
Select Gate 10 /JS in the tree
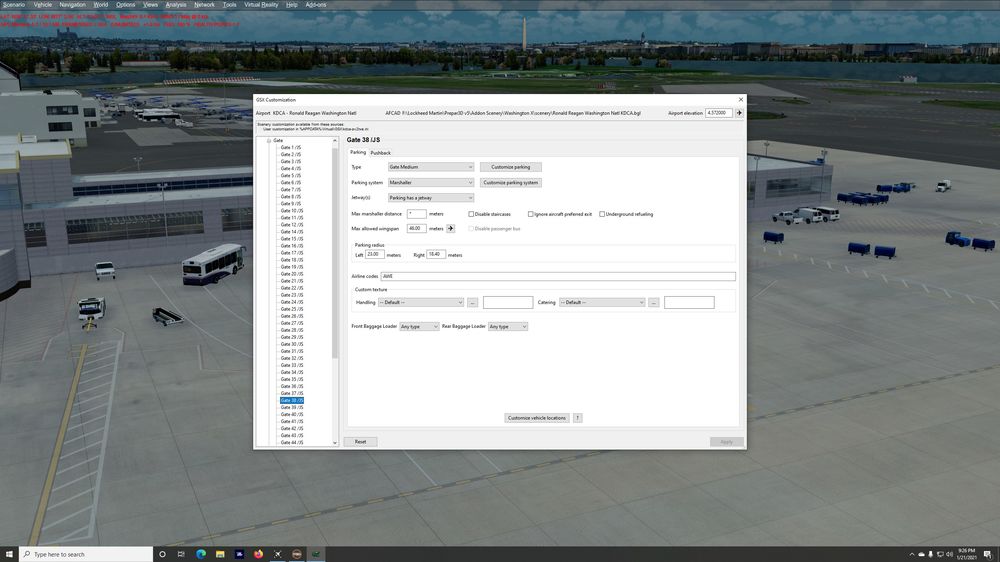[x=291, y=211]
